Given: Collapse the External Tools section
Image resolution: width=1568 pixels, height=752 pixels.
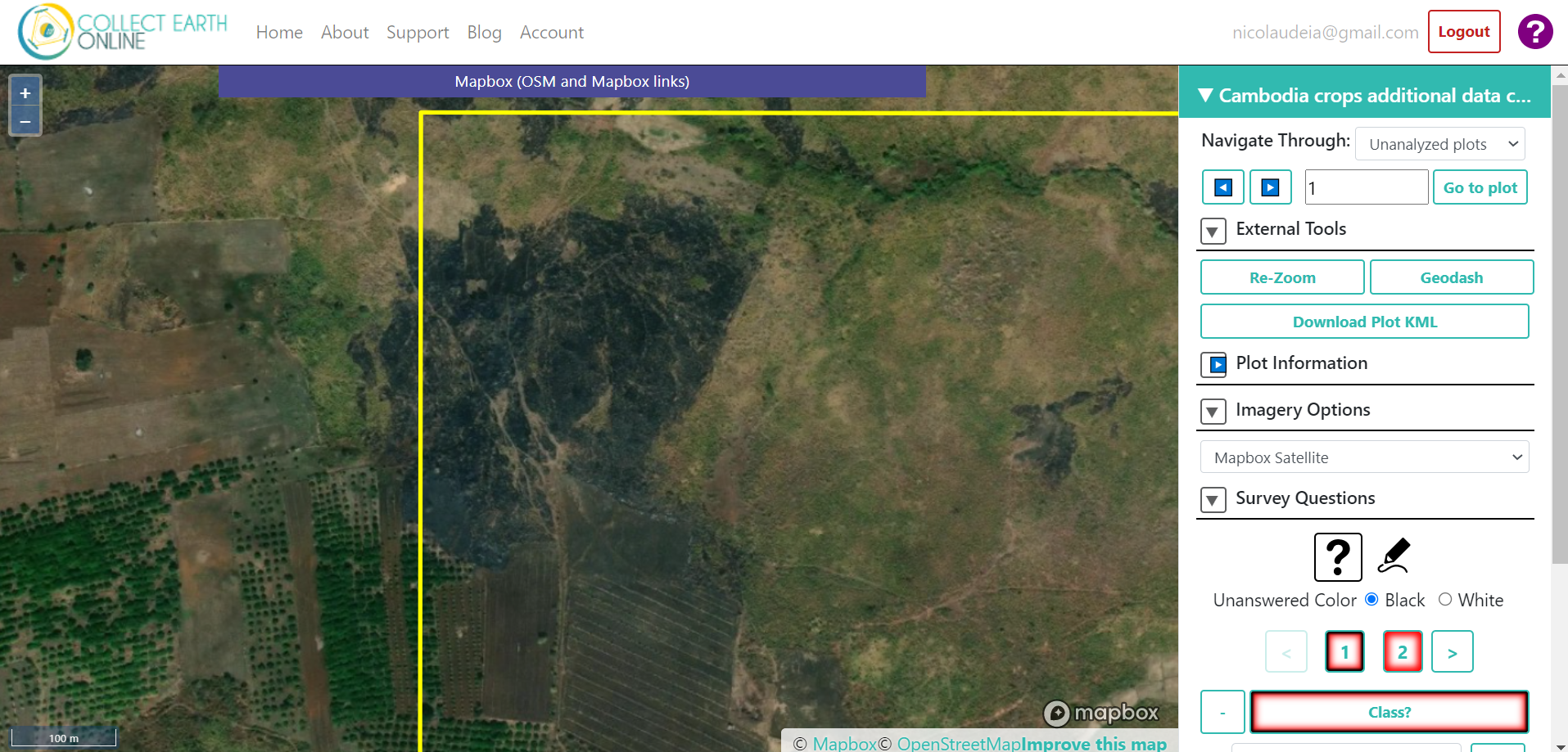Looking at the screenshot, I should coord(1213,231).
